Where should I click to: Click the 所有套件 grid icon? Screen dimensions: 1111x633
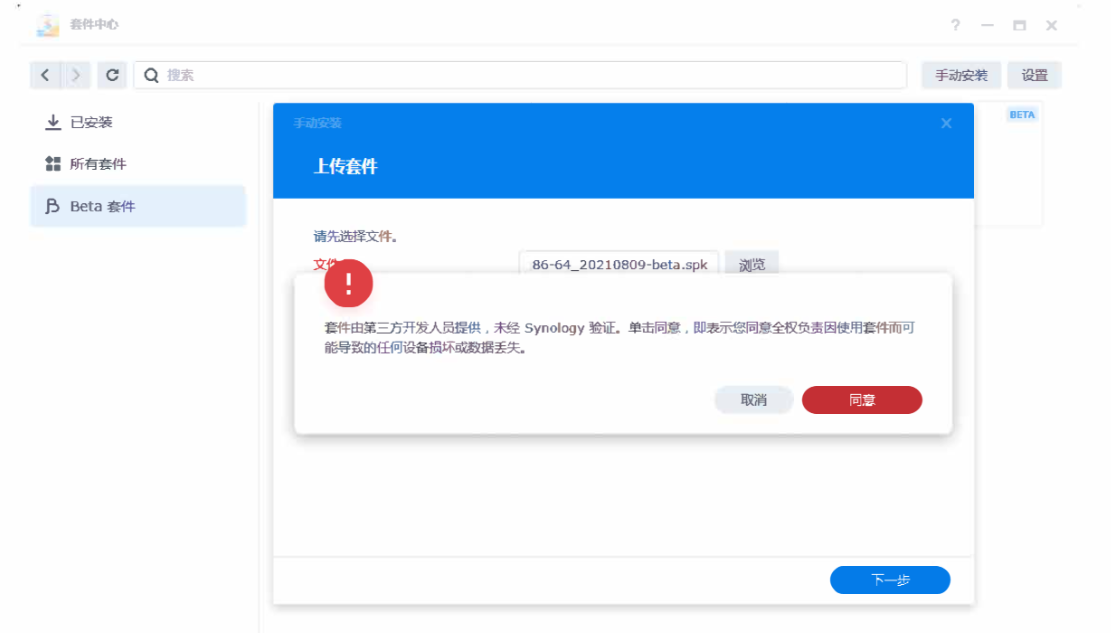(52, 164)
